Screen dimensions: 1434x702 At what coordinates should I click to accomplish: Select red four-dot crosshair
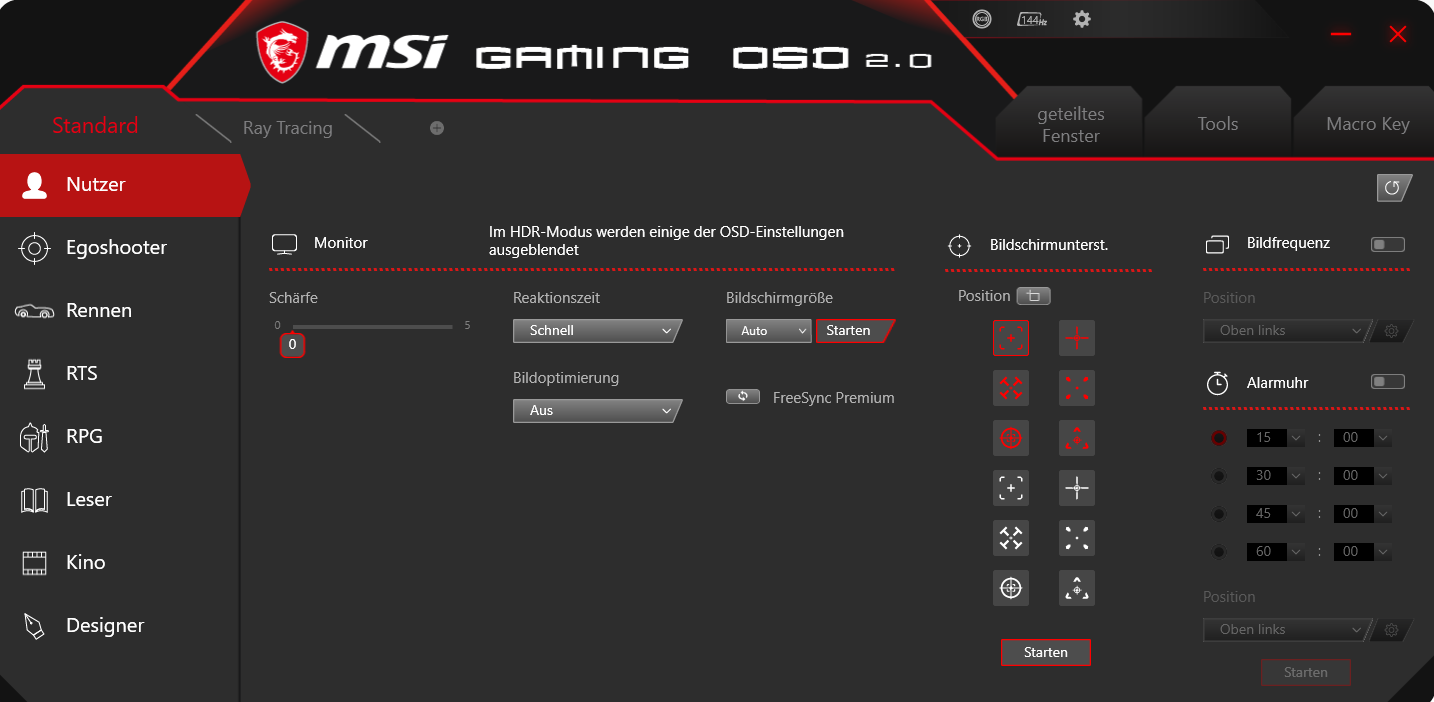1077,388
